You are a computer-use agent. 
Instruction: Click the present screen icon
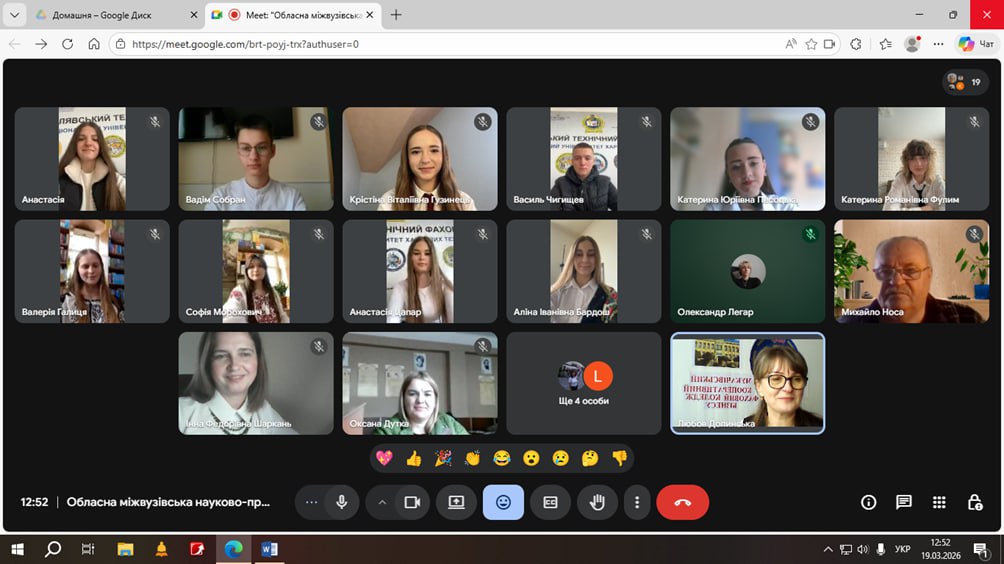[x=456, y=502]
